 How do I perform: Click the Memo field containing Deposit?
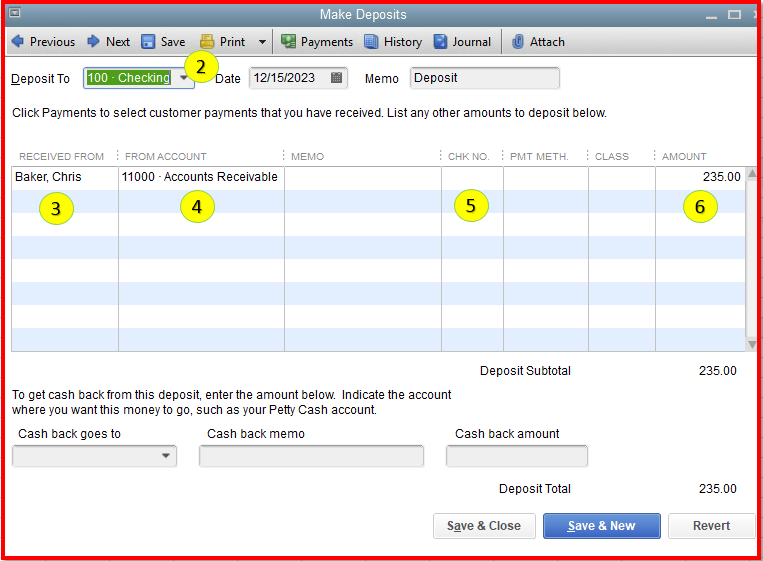[485, 78]
